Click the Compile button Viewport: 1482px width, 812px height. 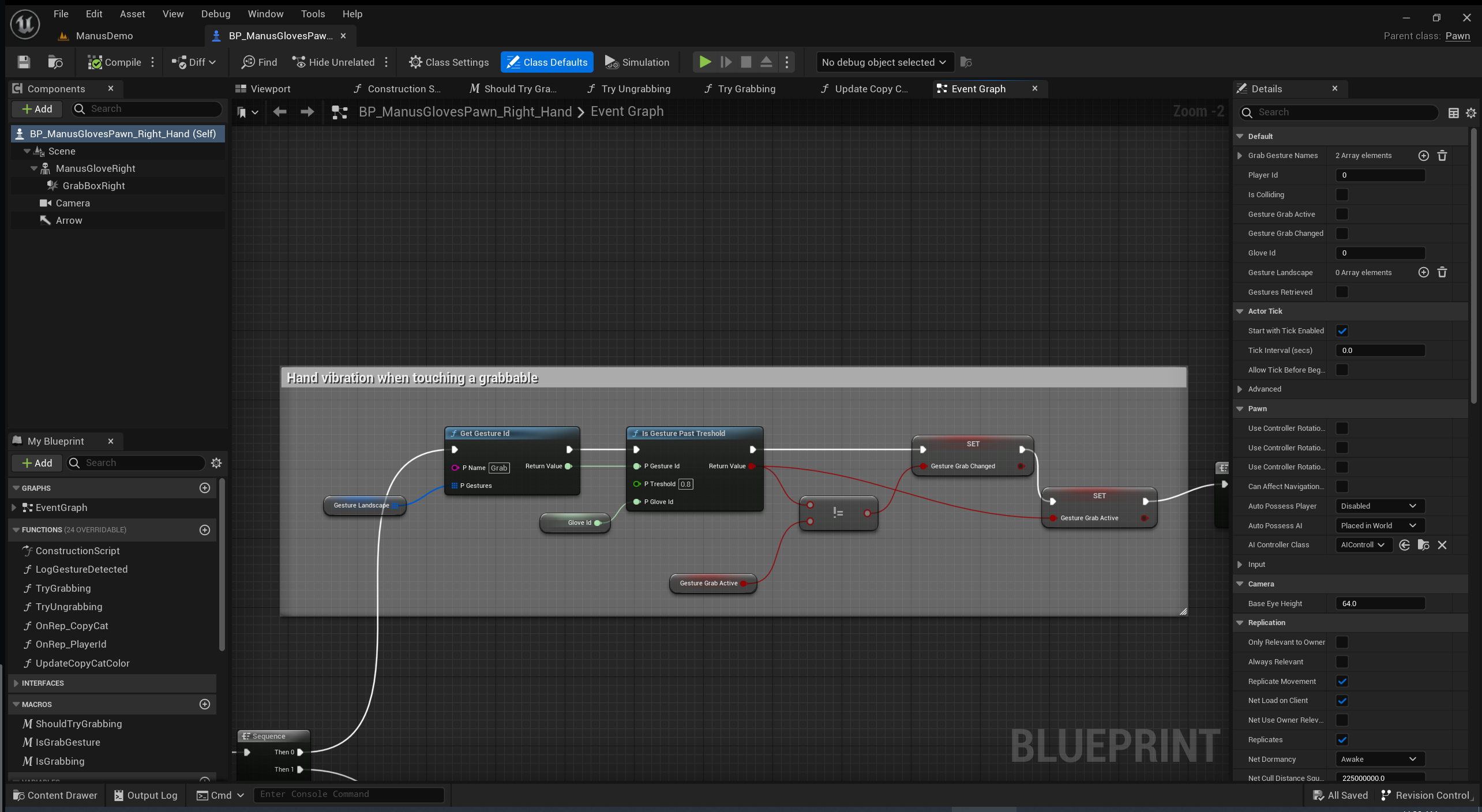tap(114, 62)
